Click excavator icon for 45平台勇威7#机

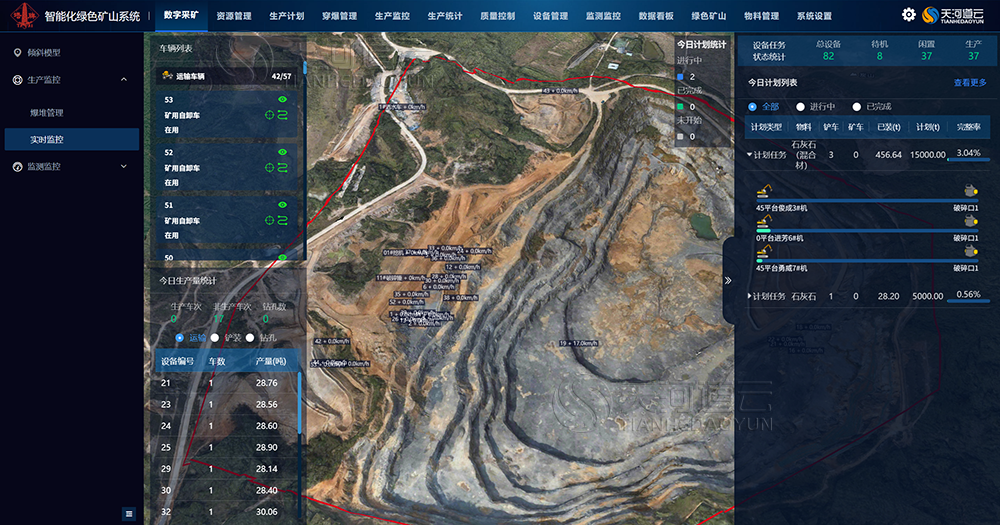coord(764,251)
